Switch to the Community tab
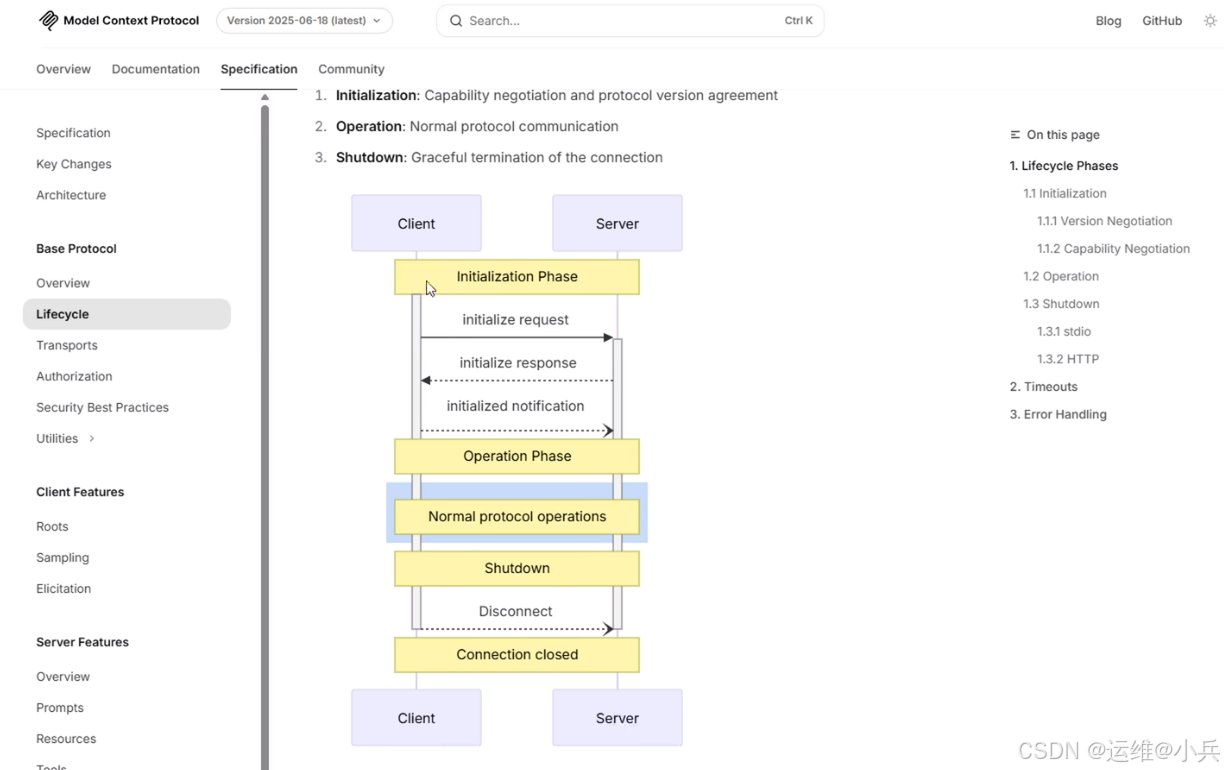The width and height of the screenshot is (1224, 770). point(351,69)
